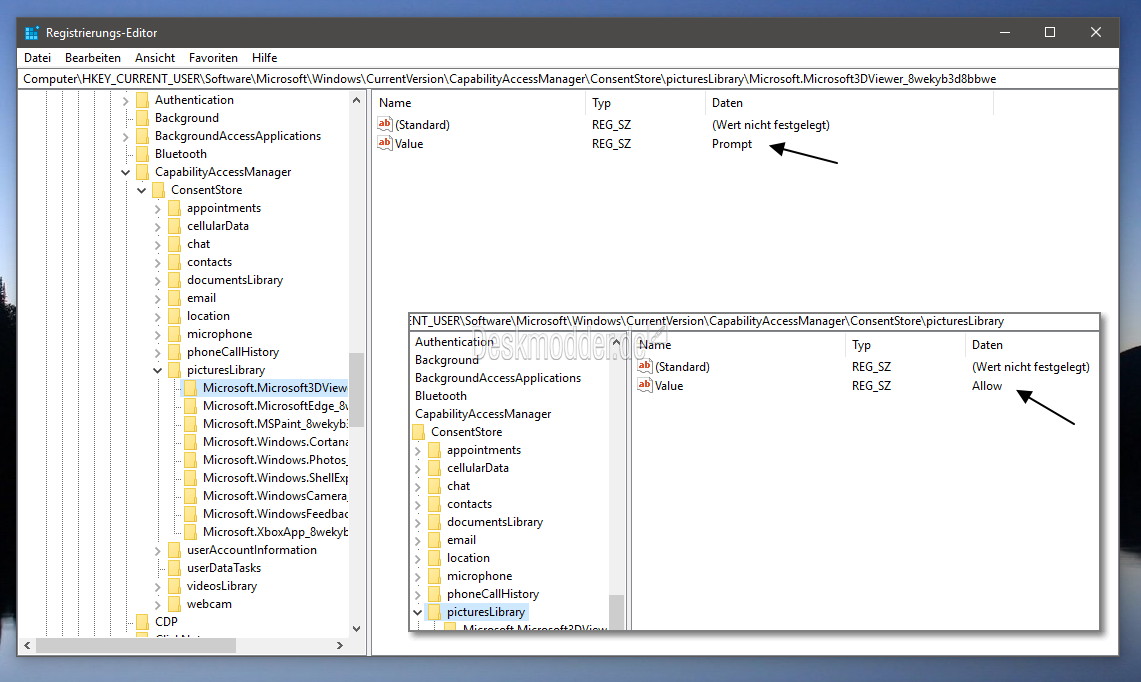Click the Microsoft.Windows.ShellExp folder icon
The width and height of the screenshot is (1141, 682).
(x=191, y=478)
